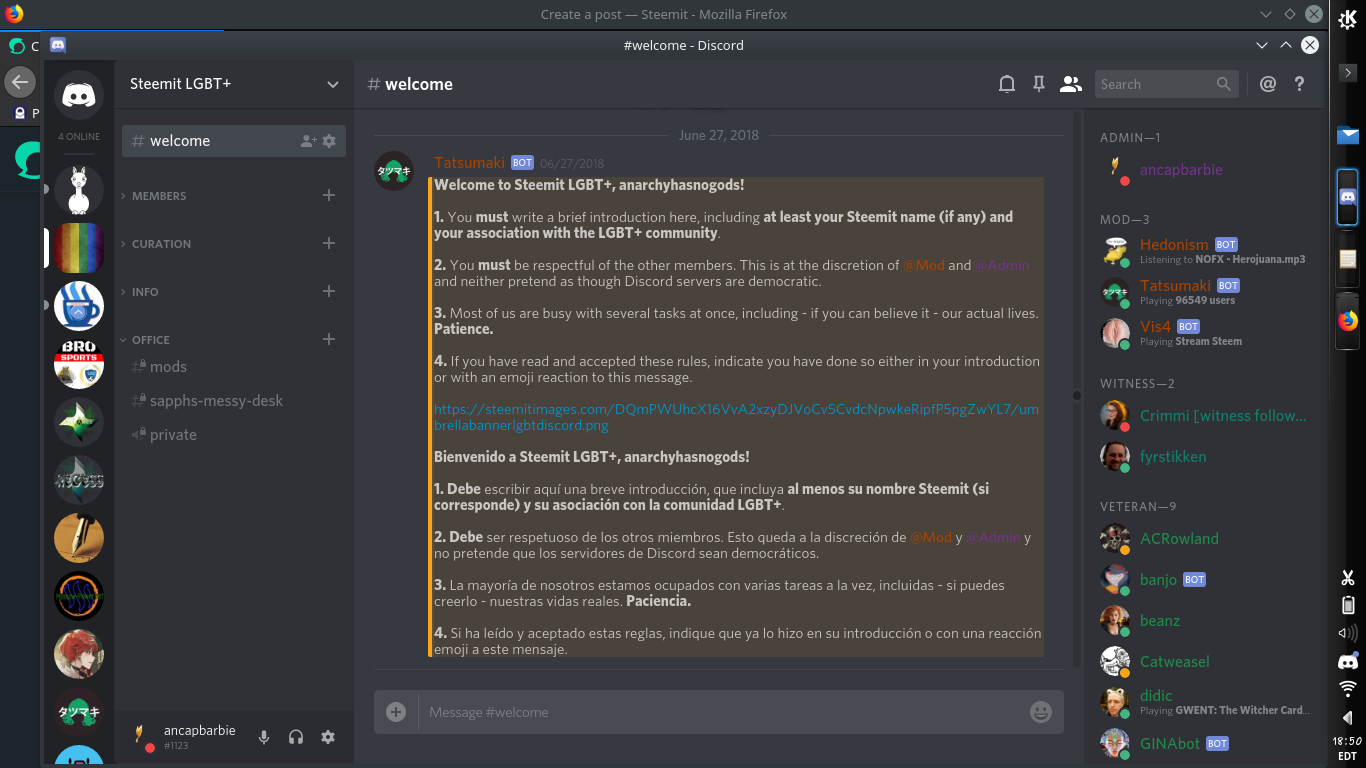Open the red-haired anime avatar server

79,654
